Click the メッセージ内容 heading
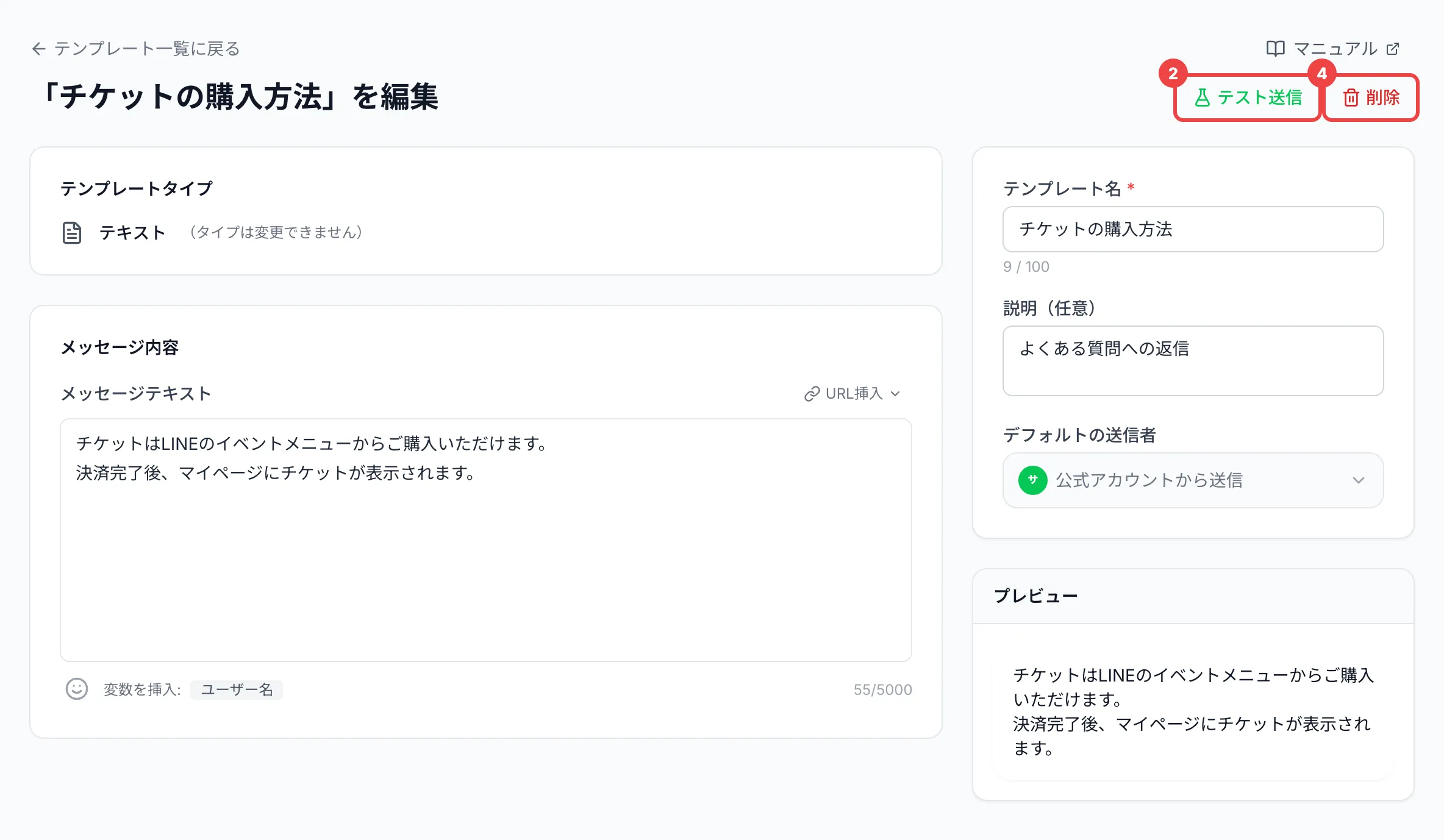The height and width of the screenshot is (840, 1444). click(x=120, y=347)
